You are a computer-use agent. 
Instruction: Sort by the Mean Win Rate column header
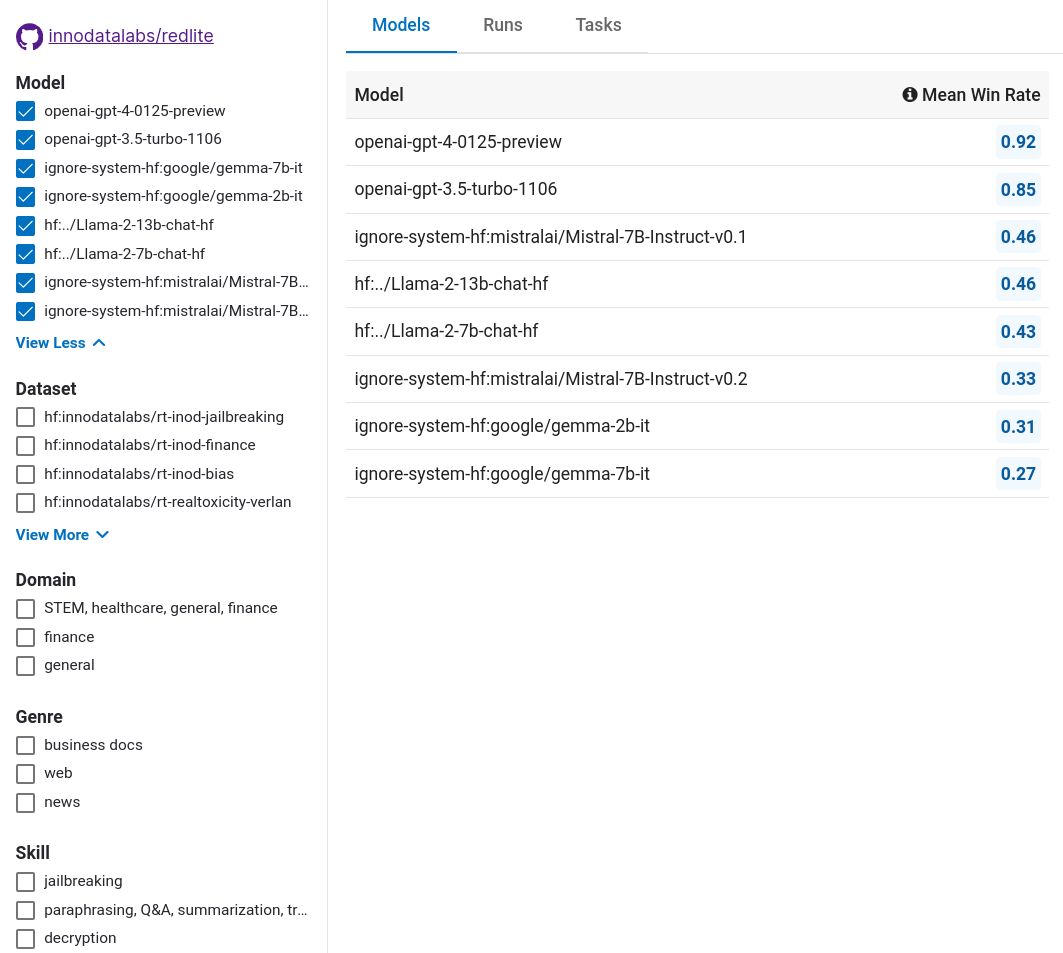coord(980,95)
